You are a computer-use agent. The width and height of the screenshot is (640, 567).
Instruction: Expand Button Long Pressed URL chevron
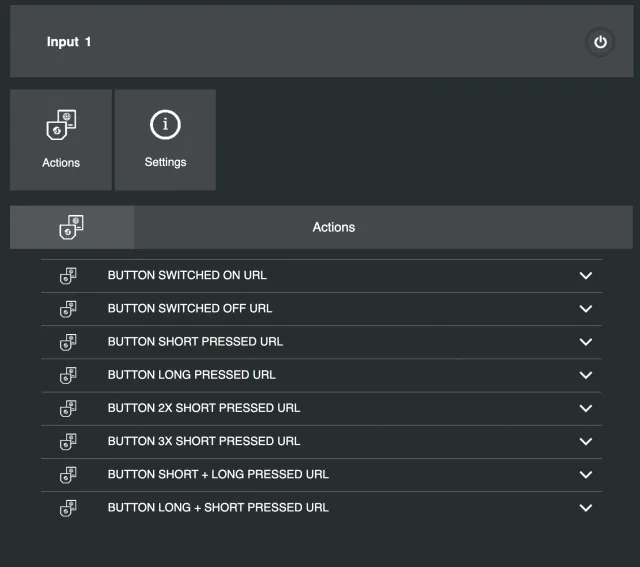point(586,375)
